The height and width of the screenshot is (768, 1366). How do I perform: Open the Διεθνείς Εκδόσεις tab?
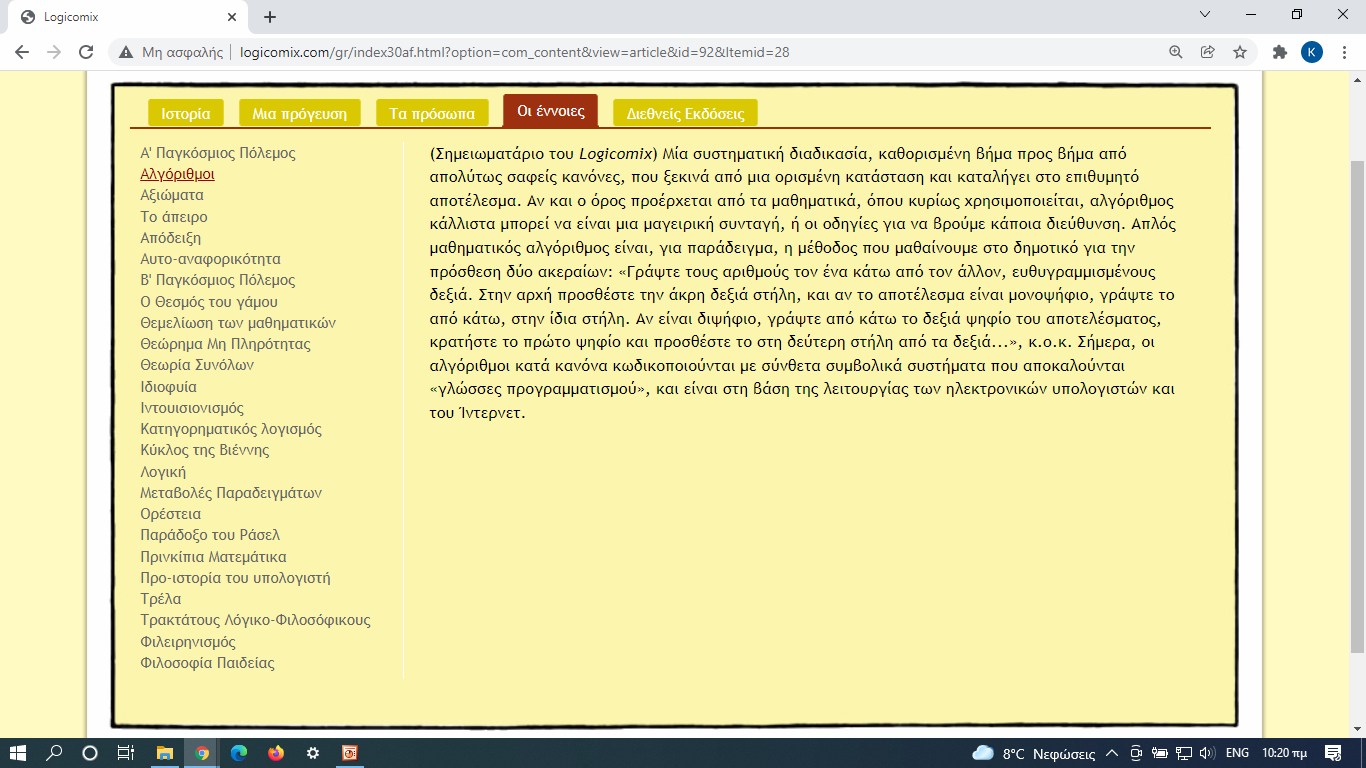pyautogui.click(x=685, y=113)
